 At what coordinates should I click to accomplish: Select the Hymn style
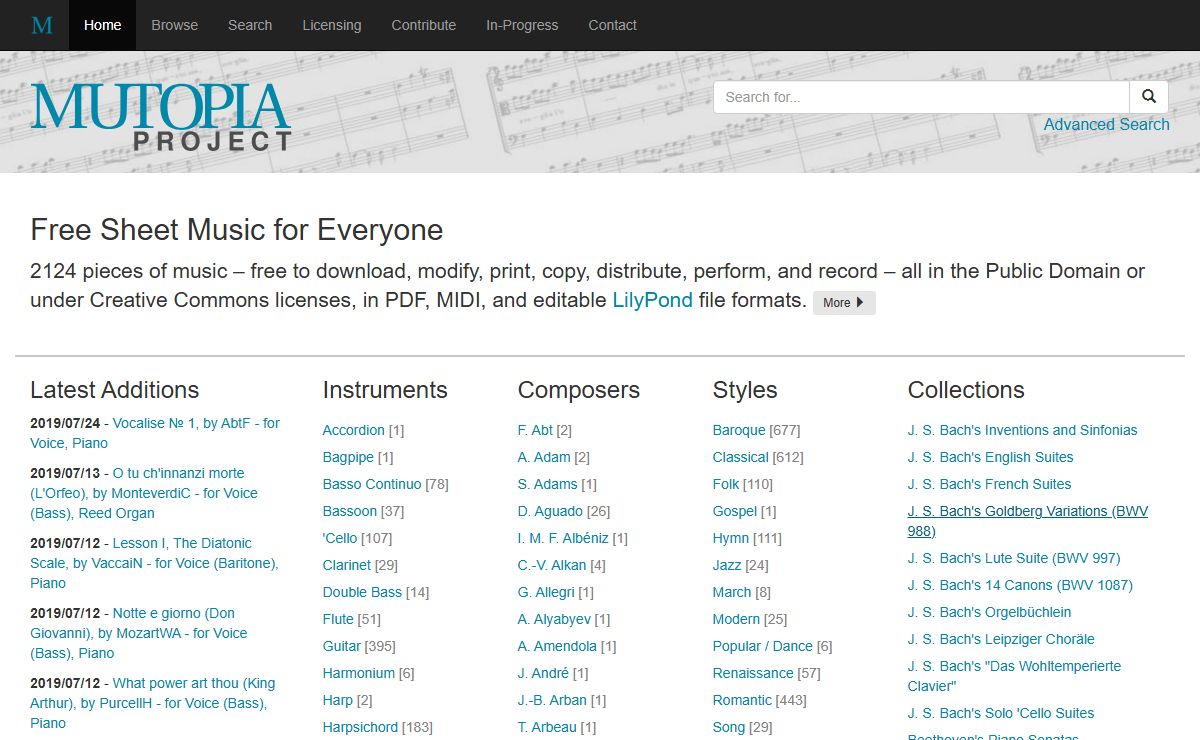730,538
